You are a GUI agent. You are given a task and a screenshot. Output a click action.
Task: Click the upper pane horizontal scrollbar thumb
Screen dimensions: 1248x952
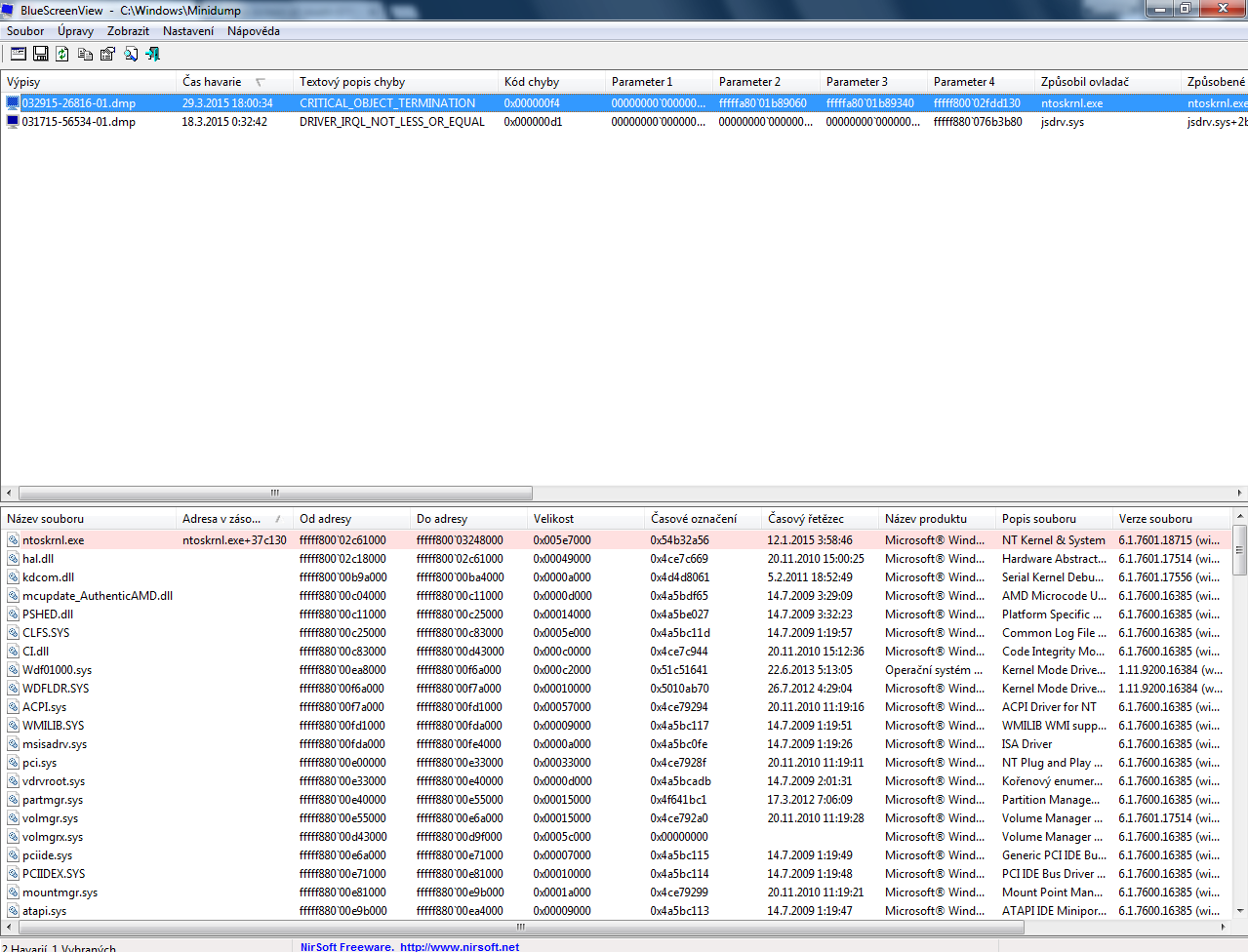(x=275, y=494)
